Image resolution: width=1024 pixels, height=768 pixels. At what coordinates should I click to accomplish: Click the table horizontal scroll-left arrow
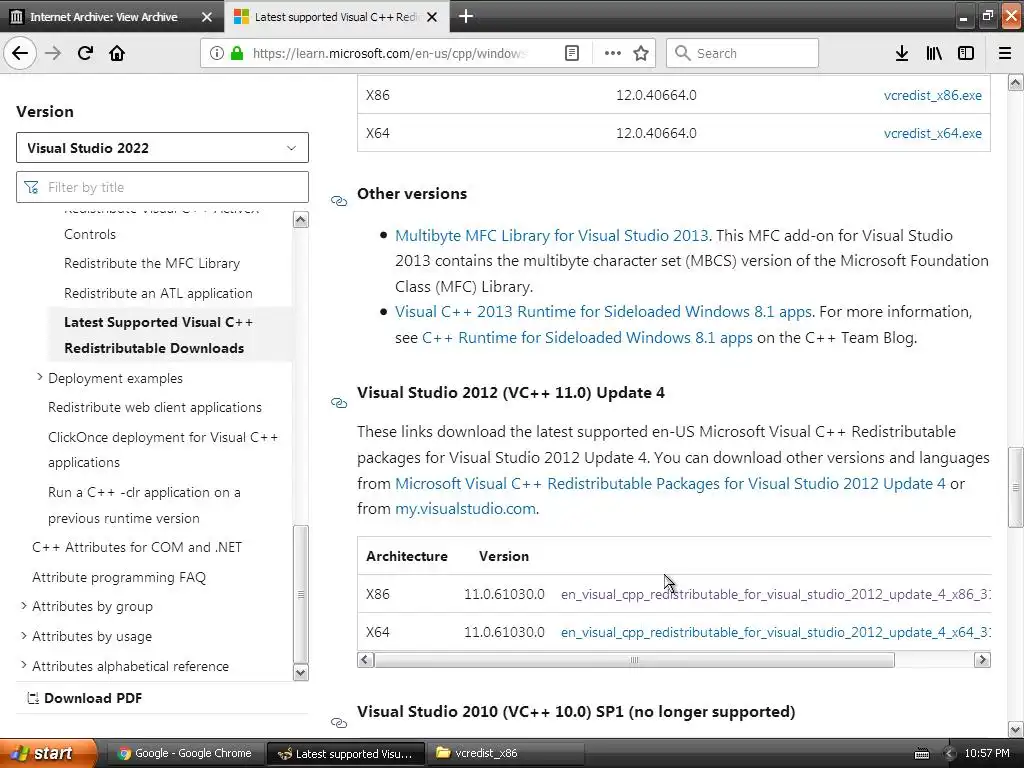coord(366,660)
